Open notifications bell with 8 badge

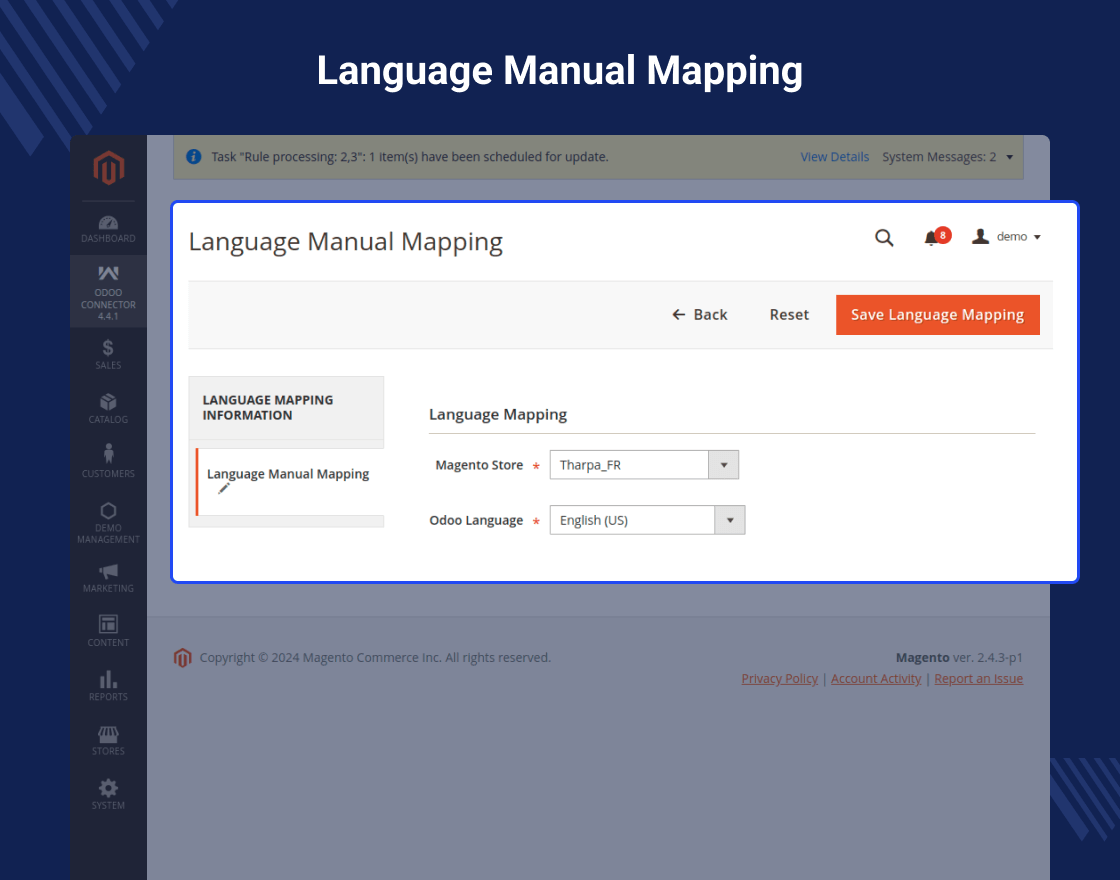[936, 237]
